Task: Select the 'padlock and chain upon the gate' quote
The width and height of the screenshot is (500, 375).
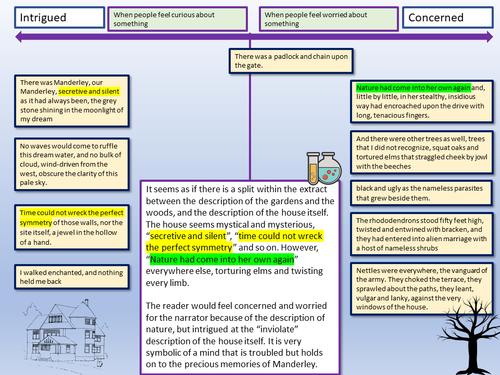Action: [291, 61]
